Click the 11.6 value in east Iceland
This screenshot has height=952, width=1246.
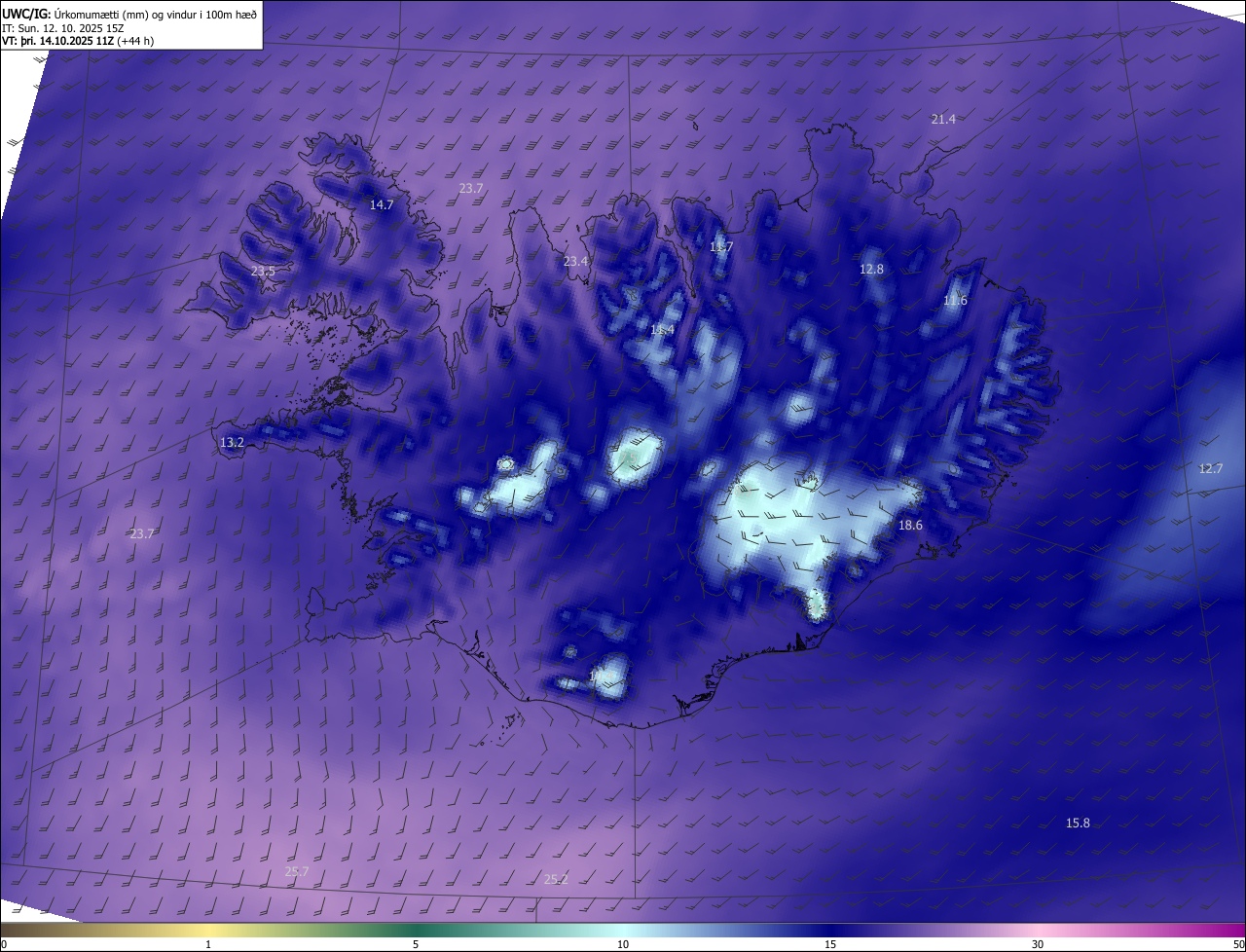coord(955,301)
